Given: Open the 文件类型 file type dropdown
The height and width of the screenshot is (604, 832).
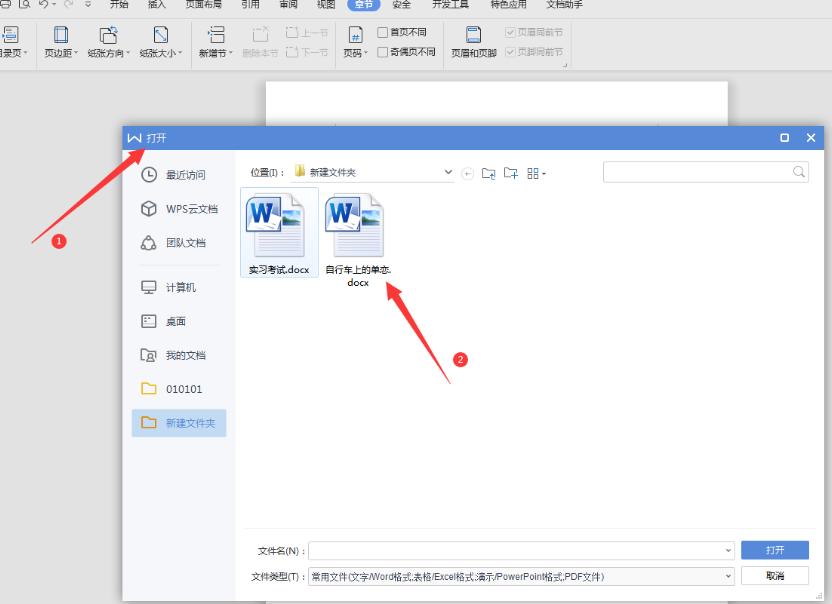Looking at the screenshot, I should [x=727, y=575].
